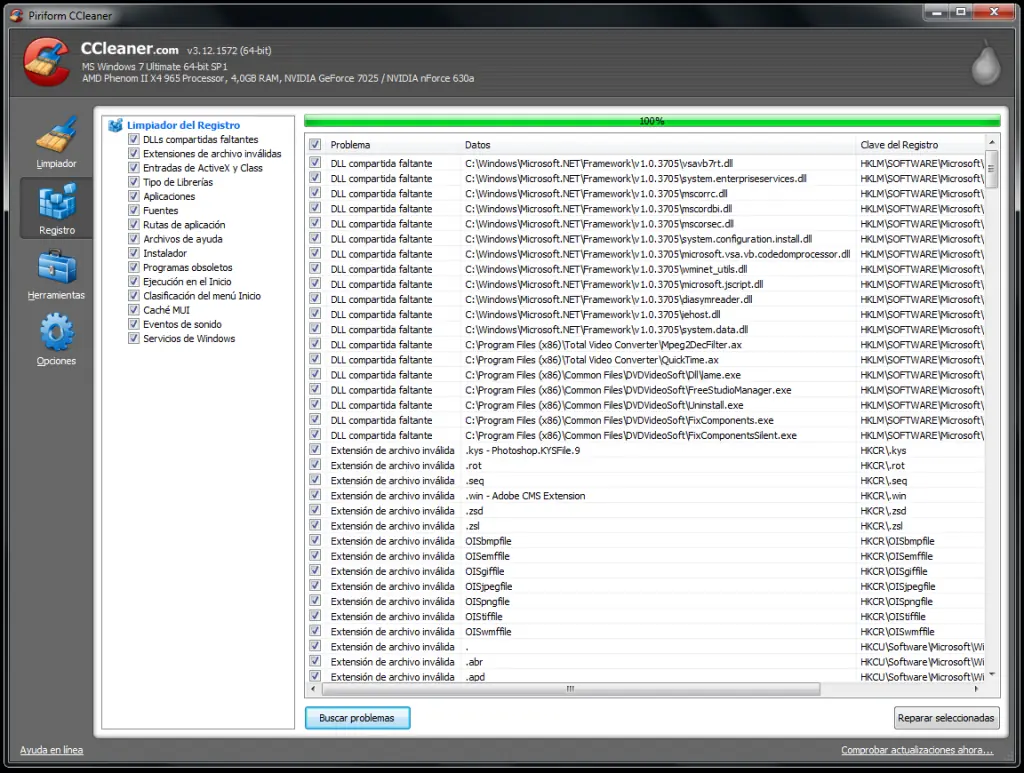Click the Piriform pear logo
The image size is (1024, 773).
pyautogui.click(x=985, y=63)
